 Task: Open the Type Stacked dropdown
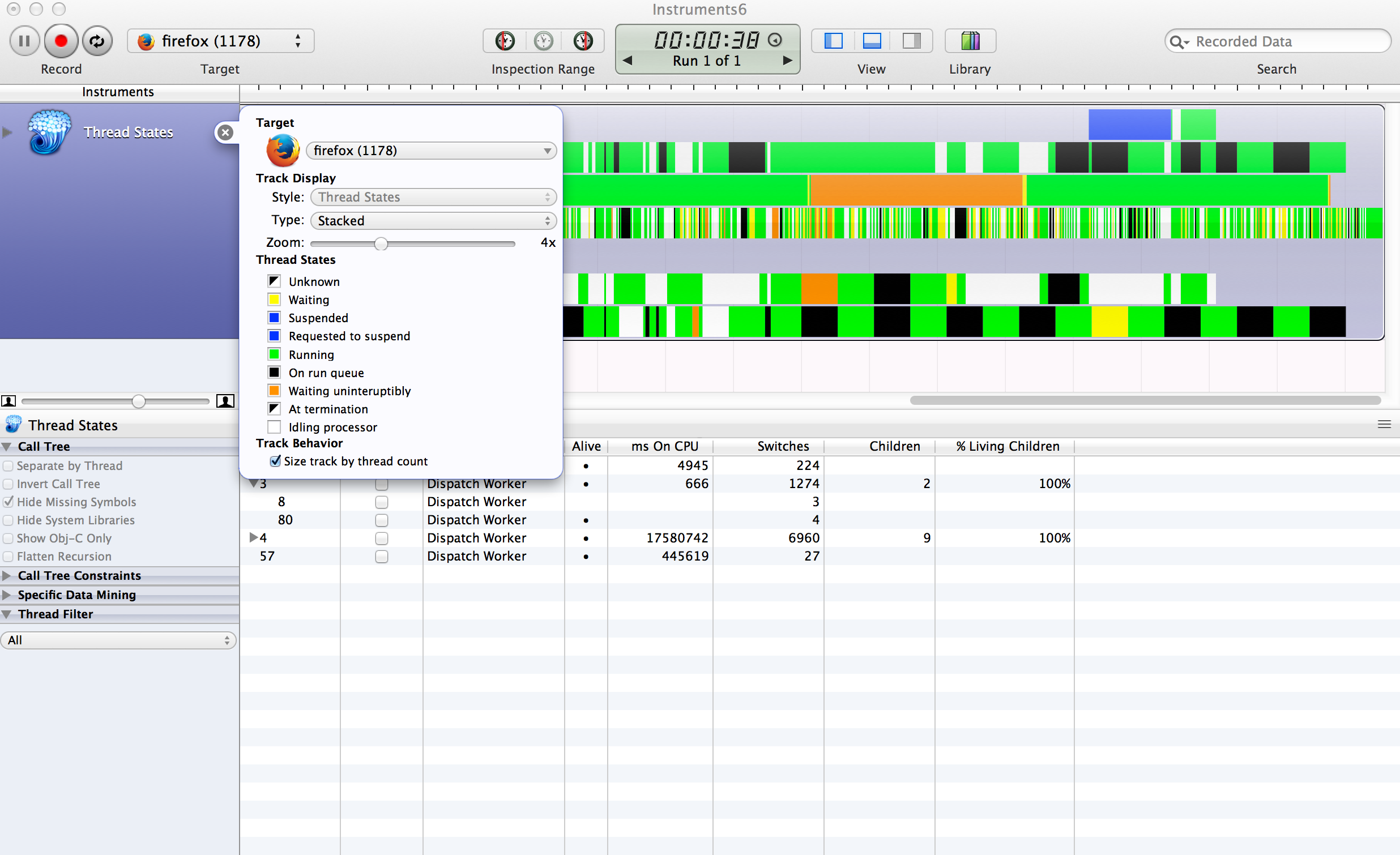(433, 220)
